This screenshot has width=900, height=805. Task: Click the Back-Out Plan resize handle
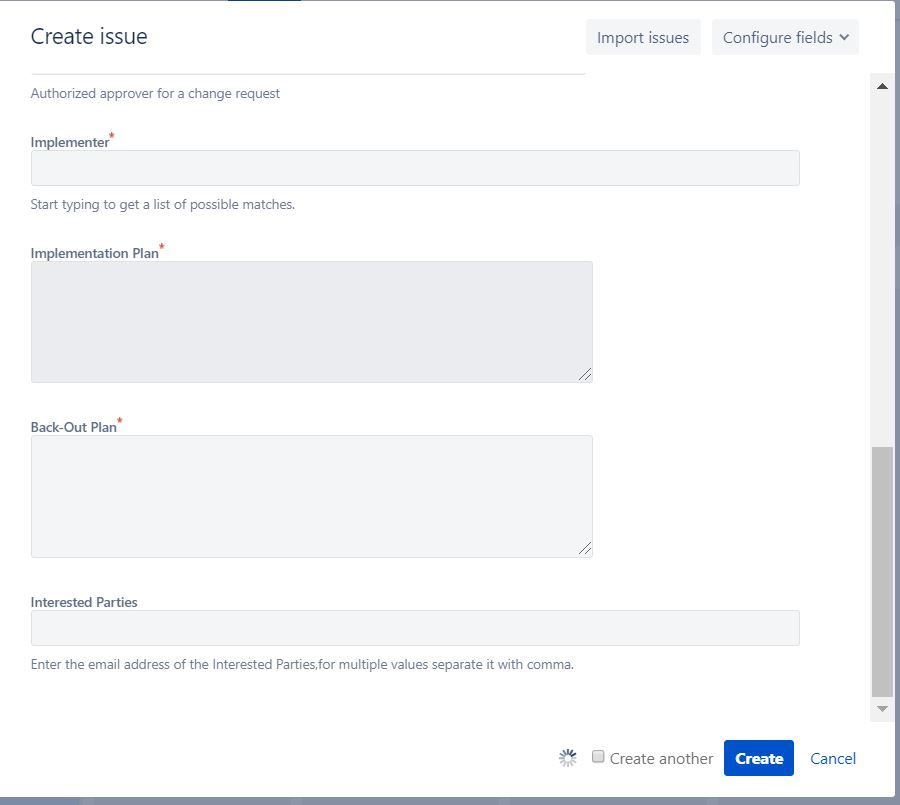tap(585, 549)
